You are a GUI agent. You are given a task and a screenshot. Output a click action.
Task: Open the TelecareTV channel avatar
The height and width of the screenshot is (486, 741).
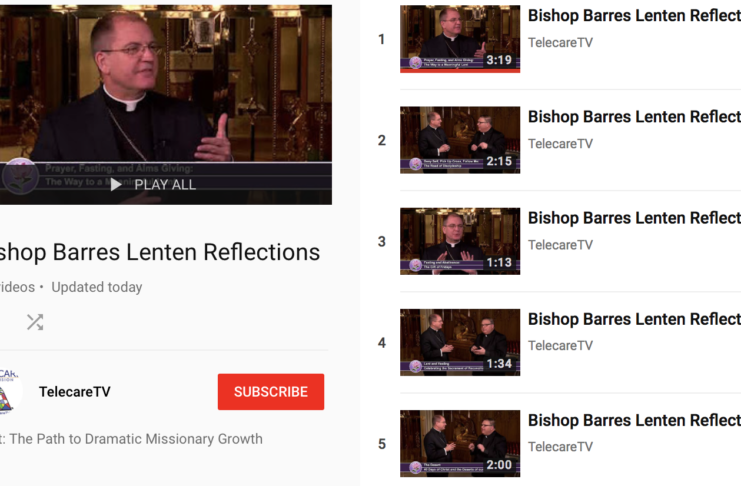9,391
